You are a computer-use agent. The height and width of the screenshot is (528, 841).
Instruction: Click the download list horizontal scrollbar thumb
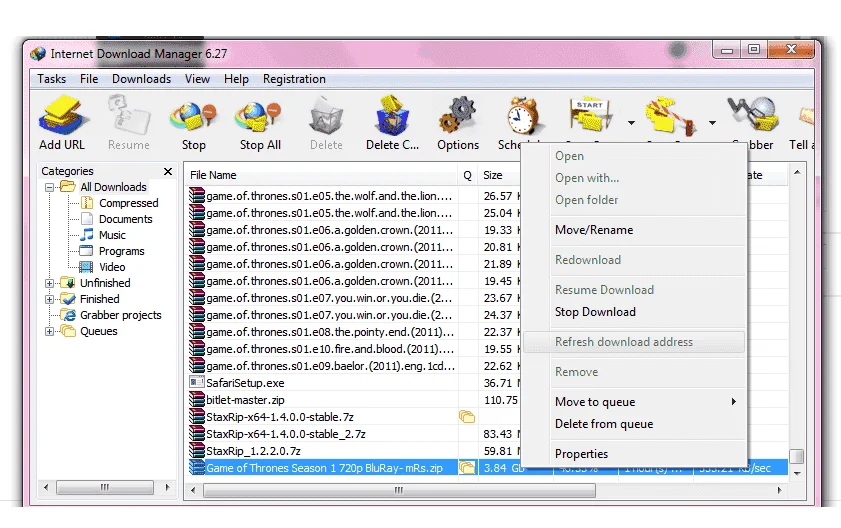(x=399, y=490)
